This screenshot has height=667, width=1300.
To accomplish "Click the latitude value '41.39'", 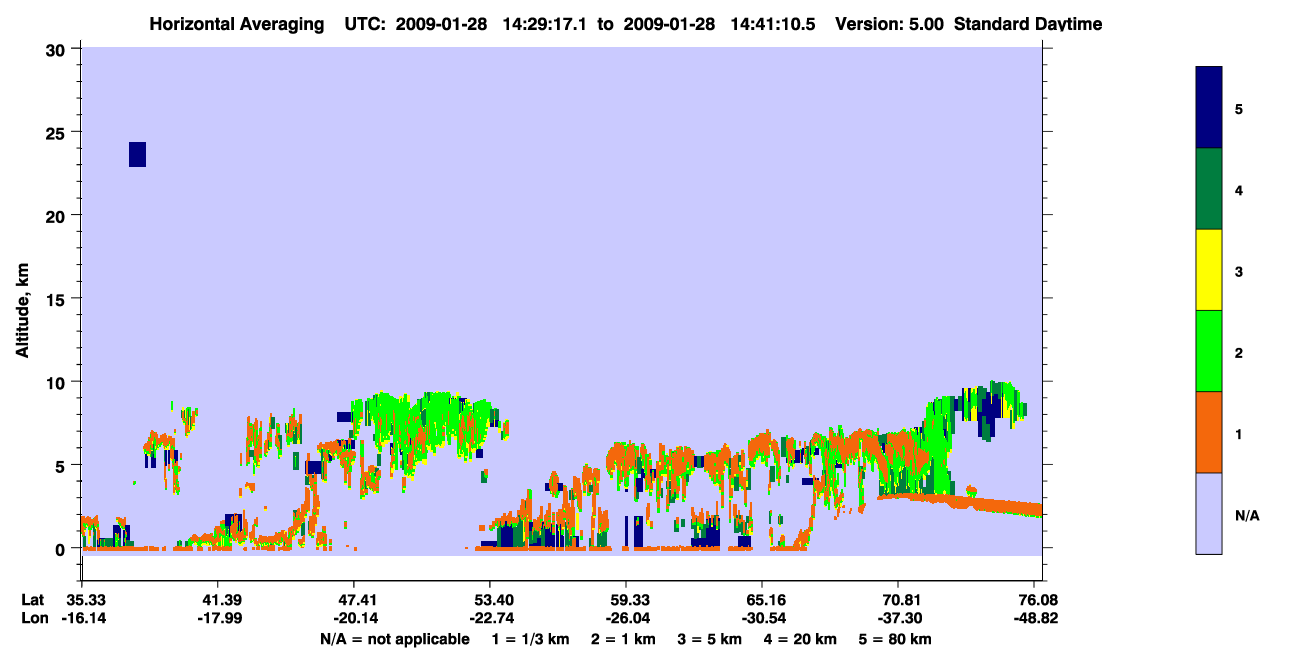I will click(218, 599).
